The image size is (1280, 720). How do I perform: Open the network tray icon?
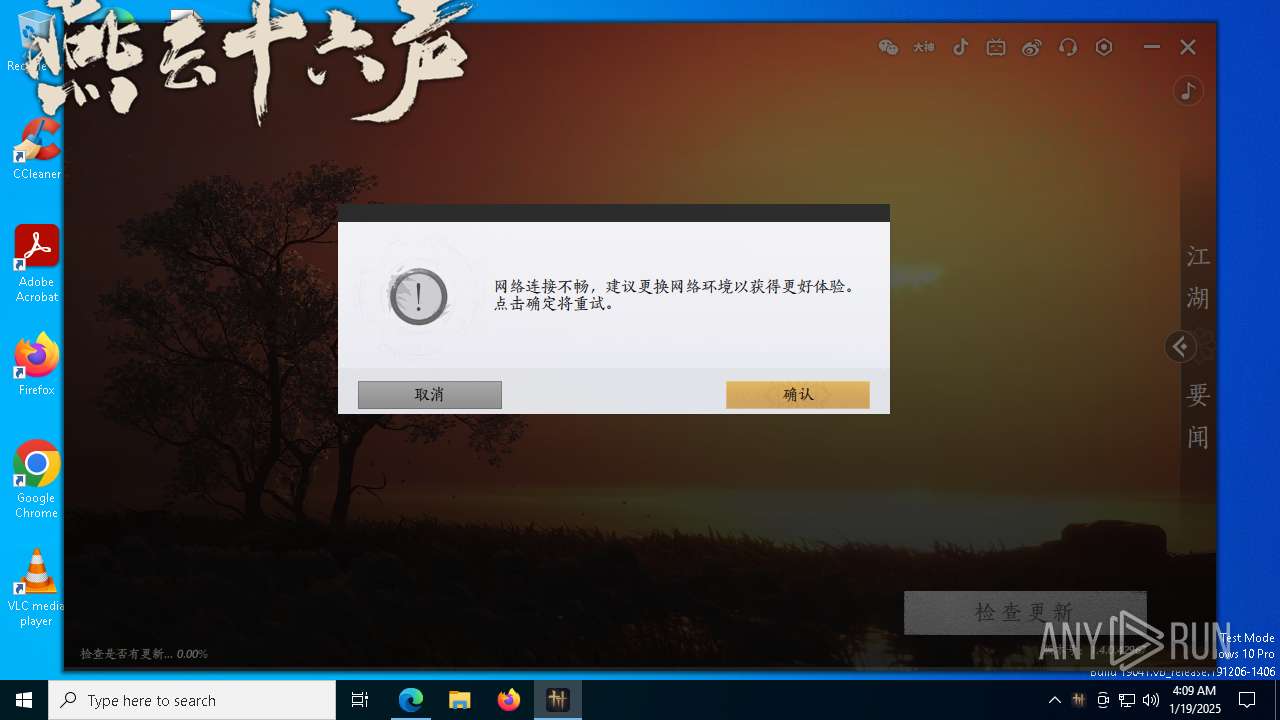(x=1127, y=700)
